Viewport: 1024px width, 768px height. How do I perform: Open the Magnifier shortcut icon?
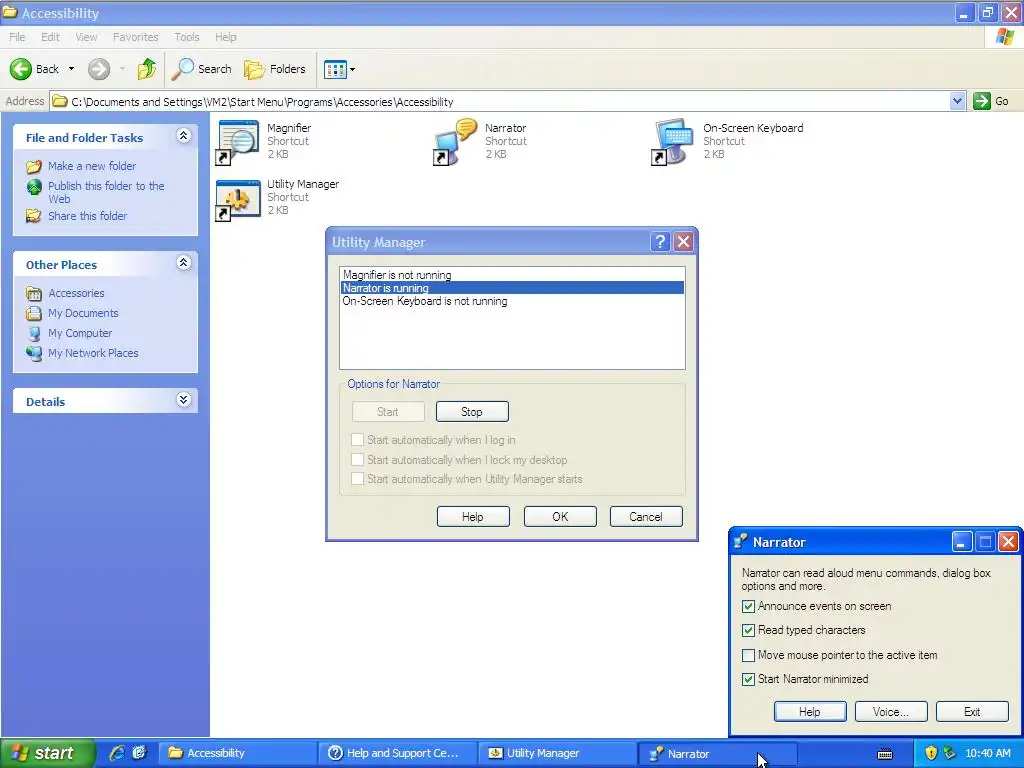(238, 142)
